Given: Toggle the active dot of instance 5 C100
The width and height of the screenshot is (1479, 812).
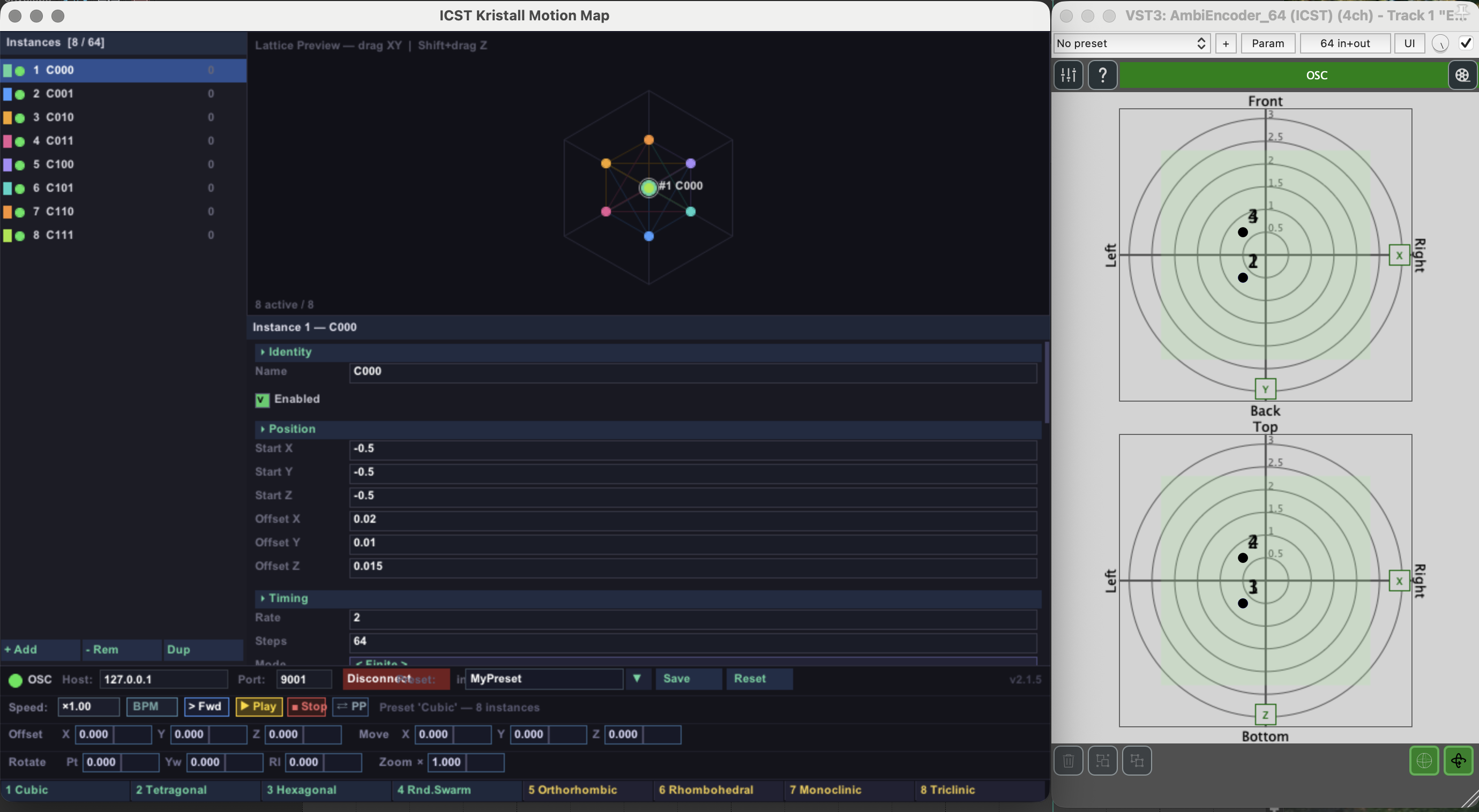Looking at the screenshot, I should pyautogui.click(x=20, y=166).
